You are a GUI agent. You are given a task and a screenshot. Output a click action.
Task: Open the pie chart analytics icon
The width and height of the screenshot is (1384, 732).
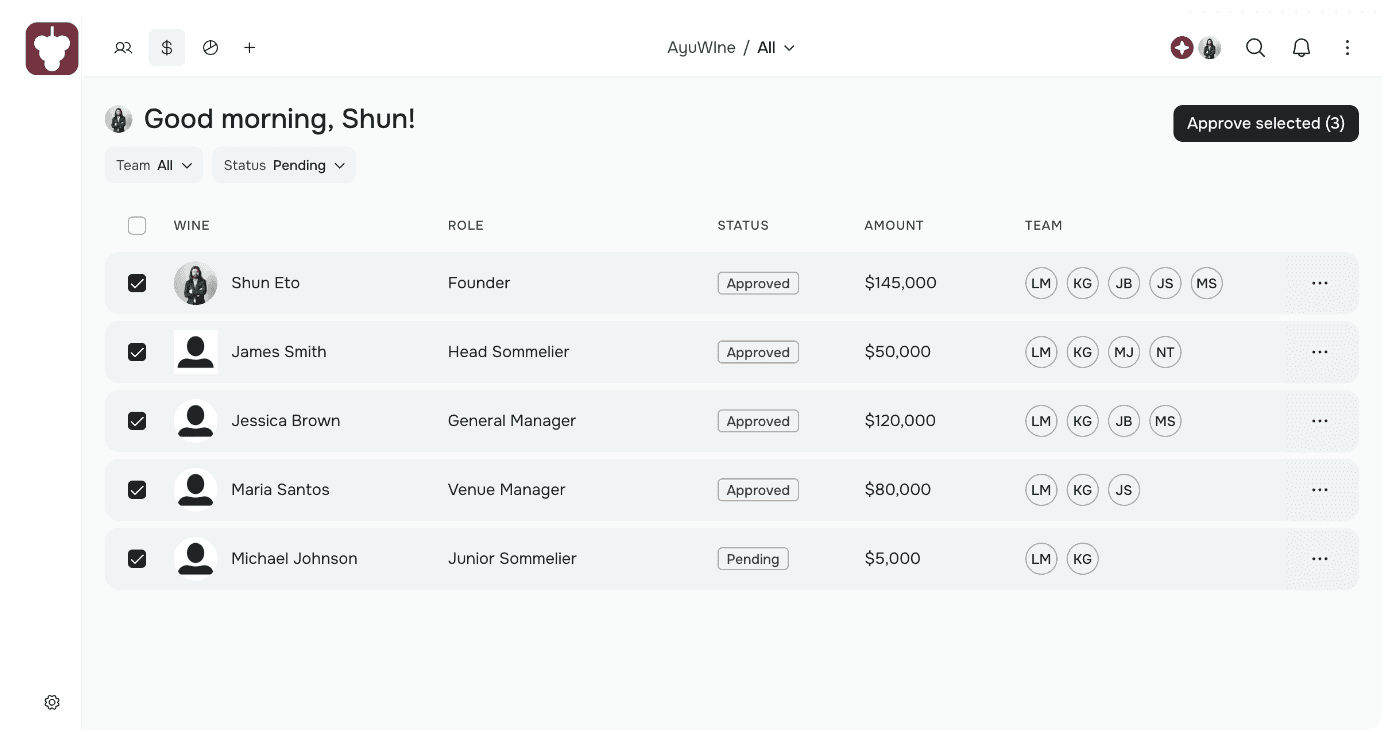(210, 47)
